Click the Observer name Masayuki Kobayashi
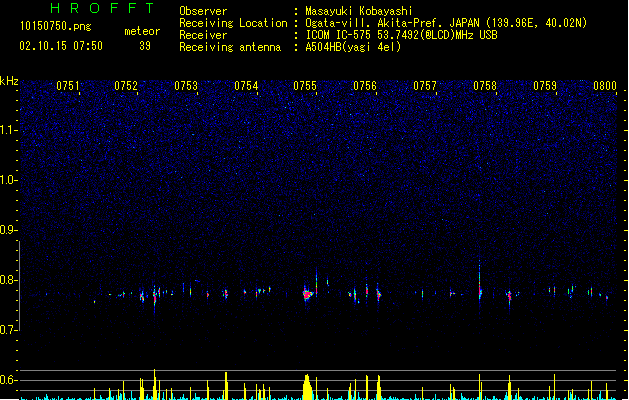The image size is (629, 400). (x=359, y=11)
